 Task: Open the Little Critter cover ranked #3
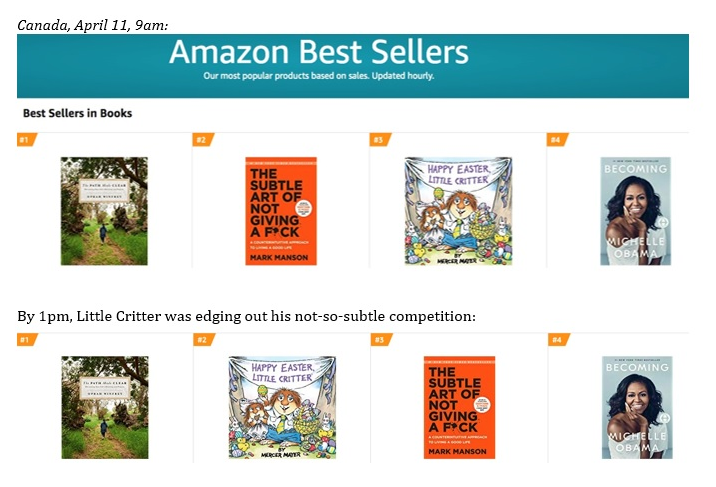point(458,211)
